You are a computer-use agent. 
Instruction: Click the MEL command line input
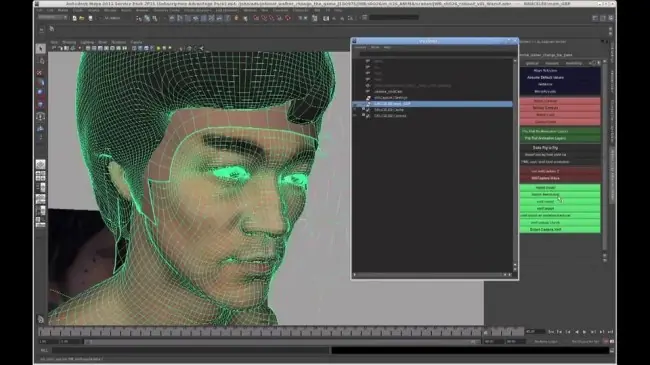click(191, 350)
